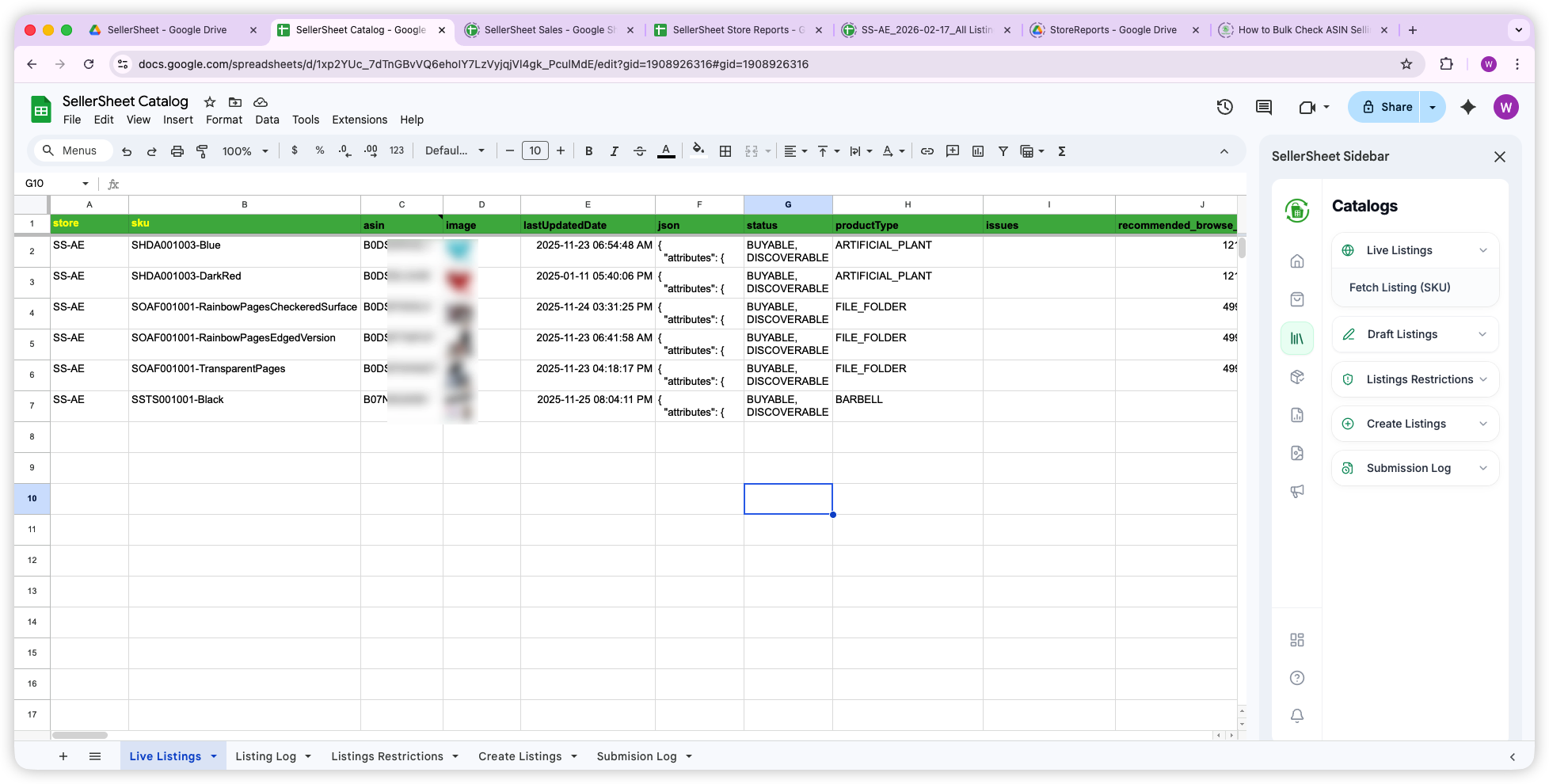Click the create filter icon in toolbar

click(1003, 150)
